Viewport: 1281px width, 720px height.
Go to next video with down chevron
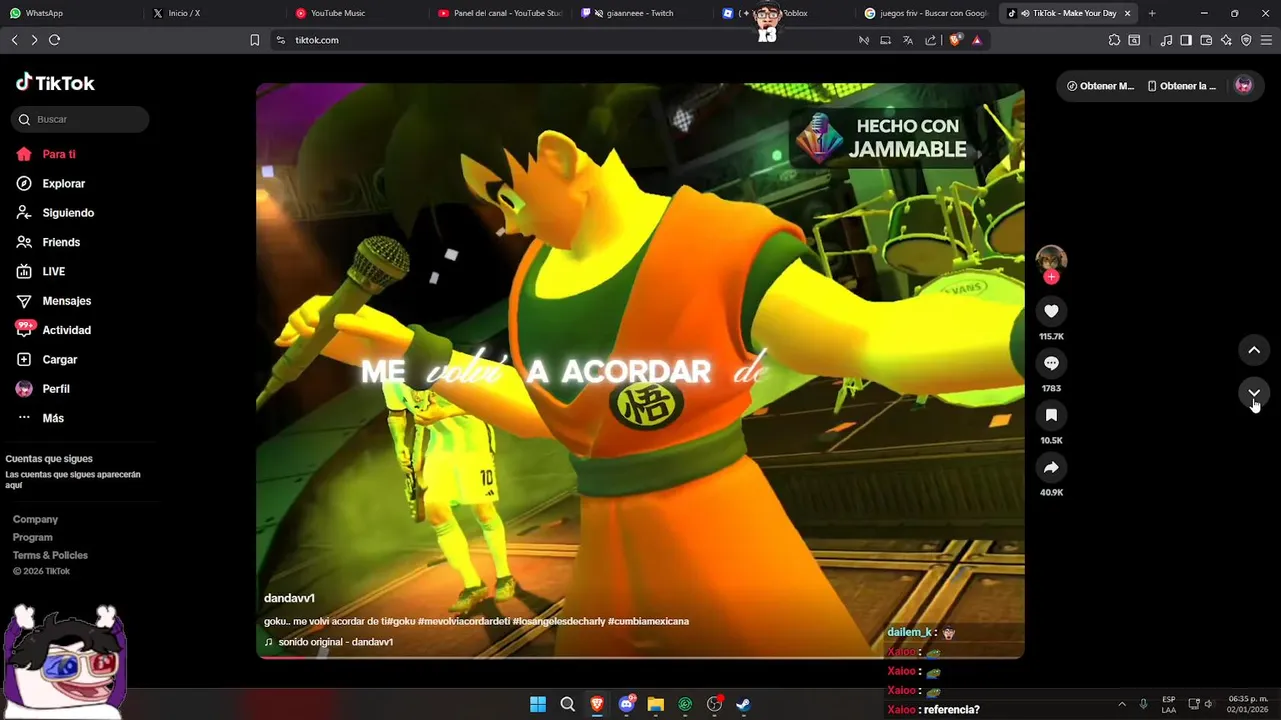click(1254, 393)
